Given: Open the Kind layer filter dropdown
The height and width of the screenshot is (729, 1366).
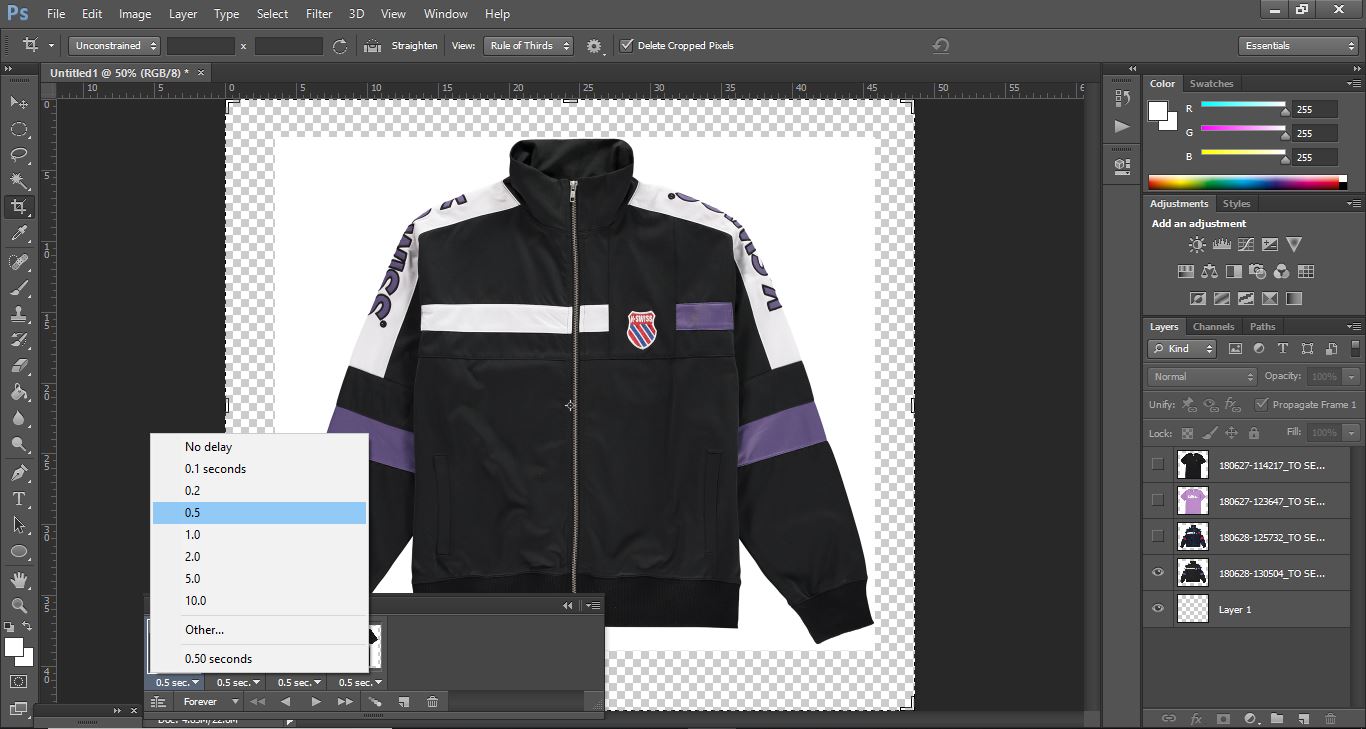Looking at the screenshot, I should 1182,349.
